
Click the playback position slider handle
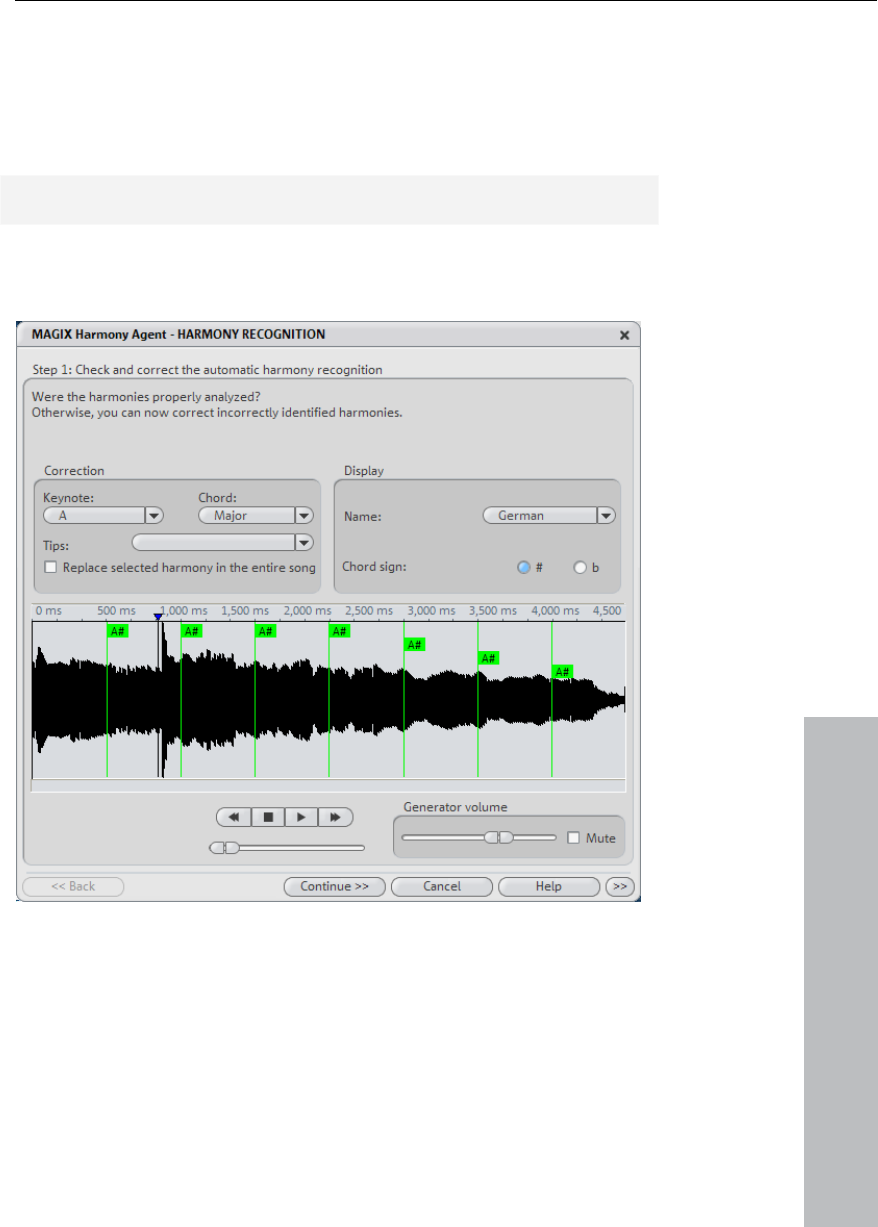pos(225,848)
